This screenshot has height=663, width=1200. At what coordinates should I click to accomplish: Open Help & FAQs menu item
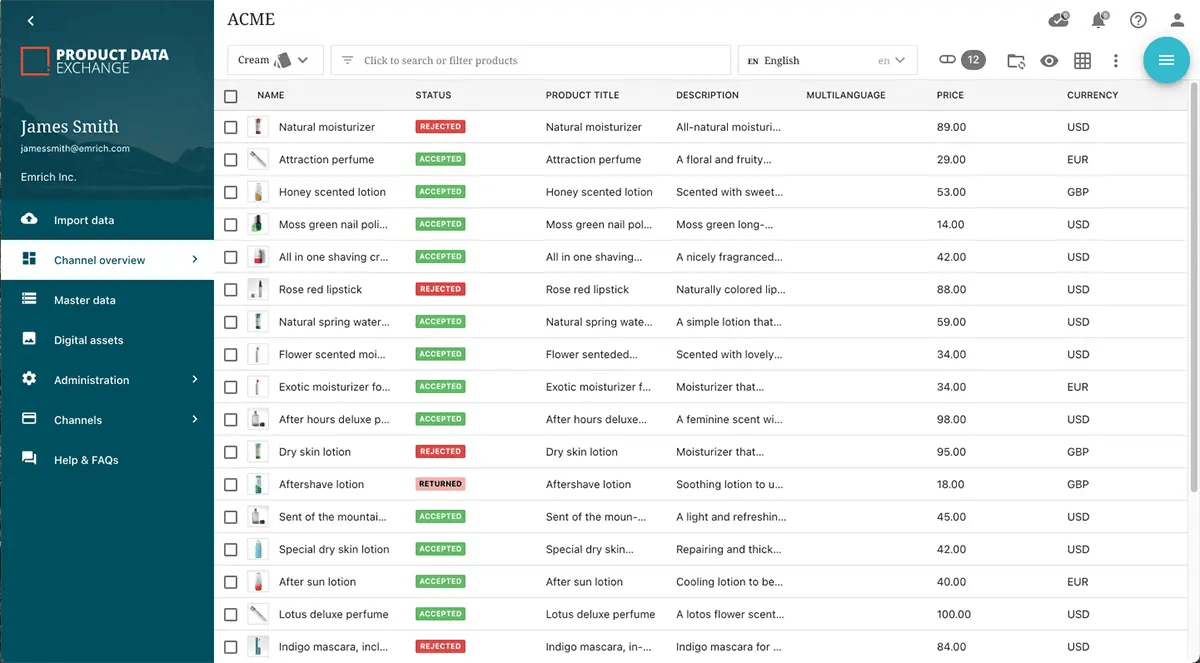pos(107,460)
